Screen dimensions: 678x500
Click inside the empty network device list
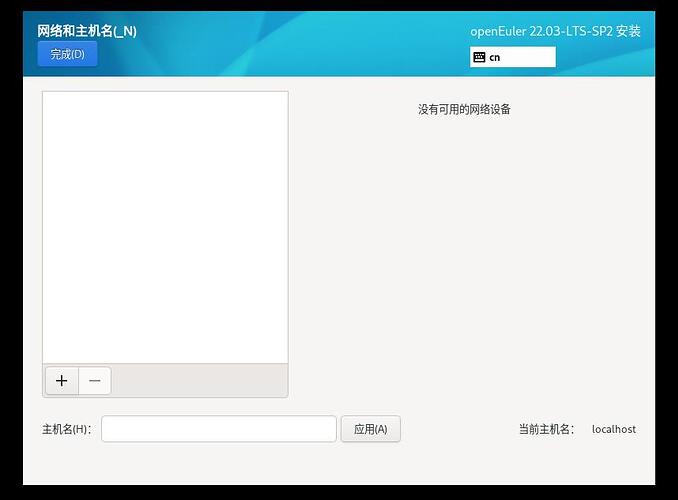[165, 227]
